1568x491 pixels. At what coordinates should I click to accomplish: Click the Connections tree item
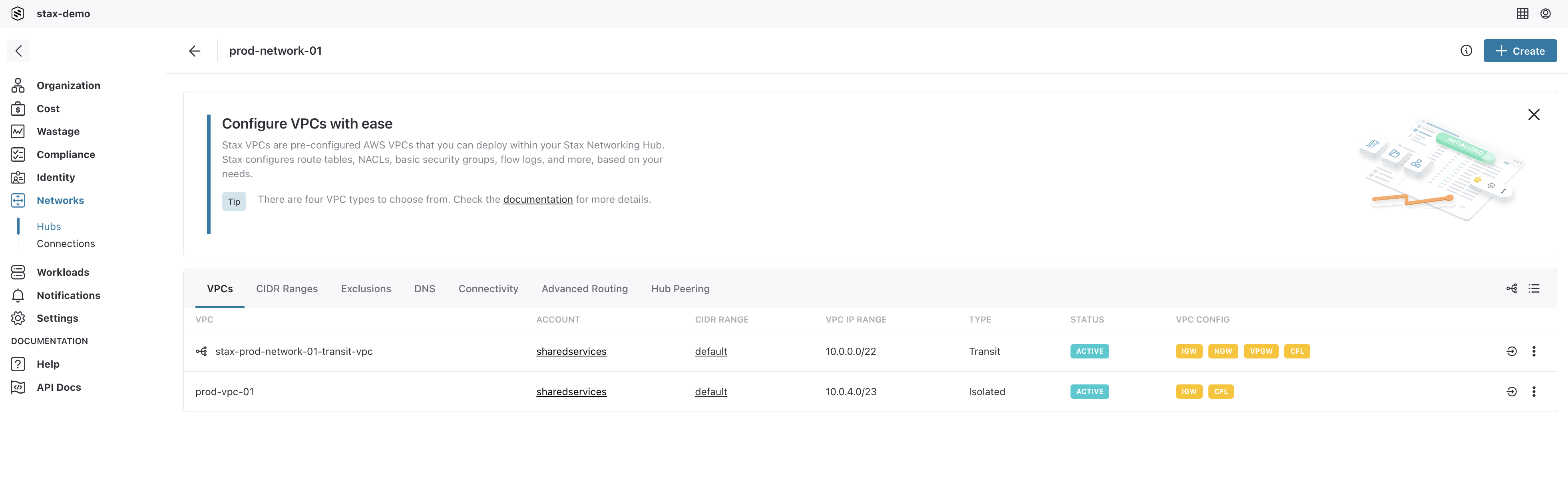point(66,244)
